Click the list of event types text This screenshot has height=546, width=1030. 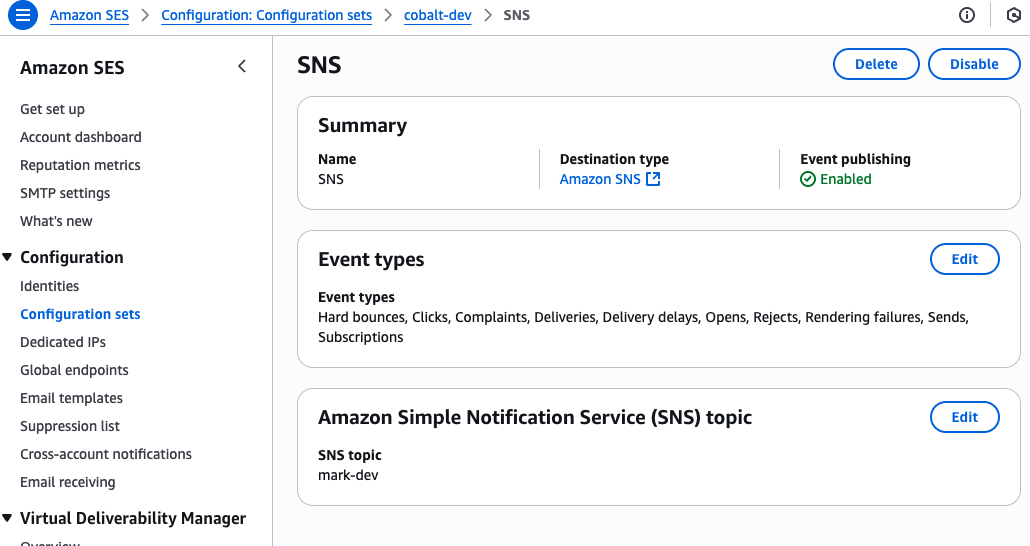(644, 327)
